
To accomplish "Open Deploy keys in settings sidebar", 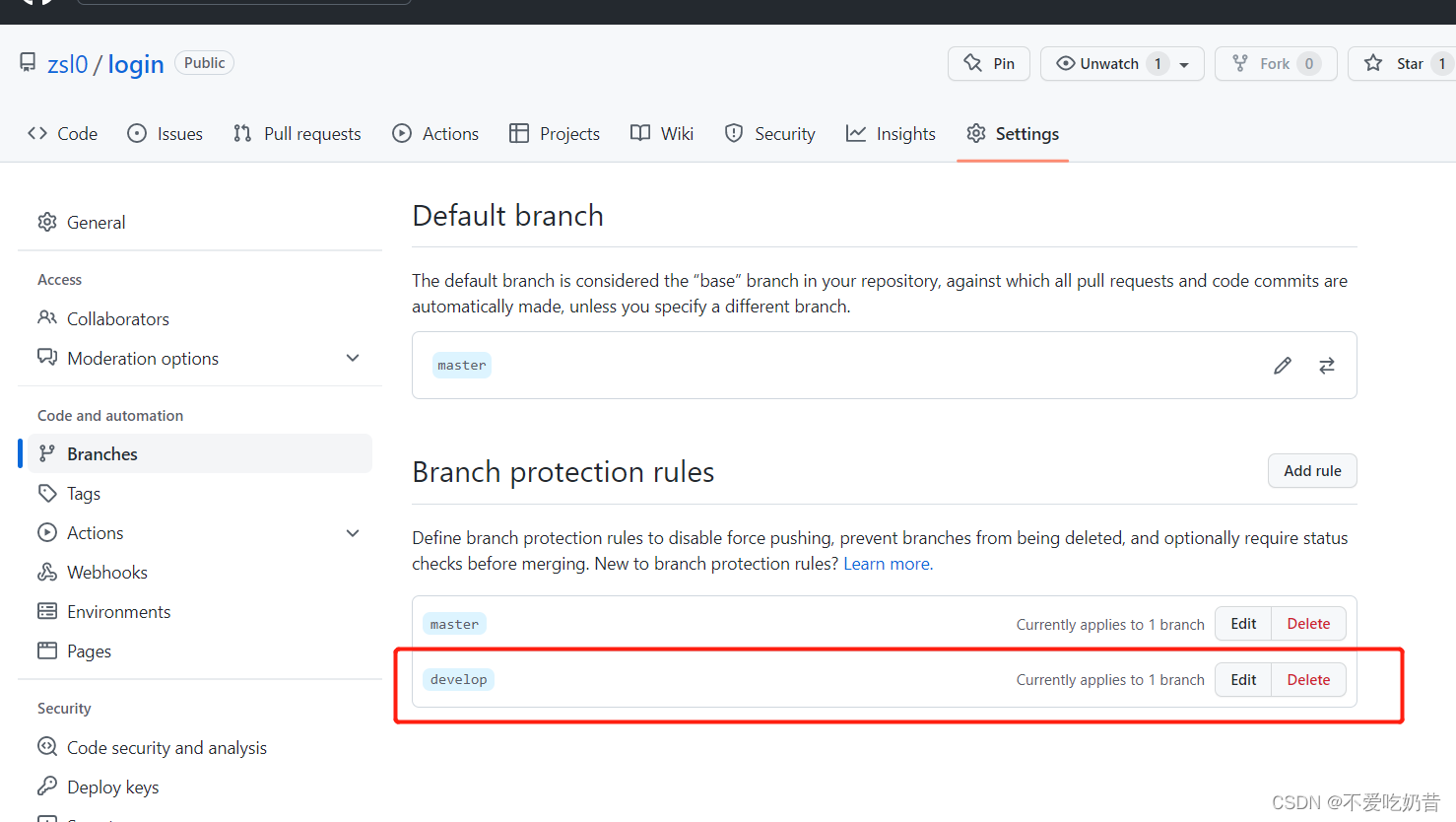I will tap(200, 787).
